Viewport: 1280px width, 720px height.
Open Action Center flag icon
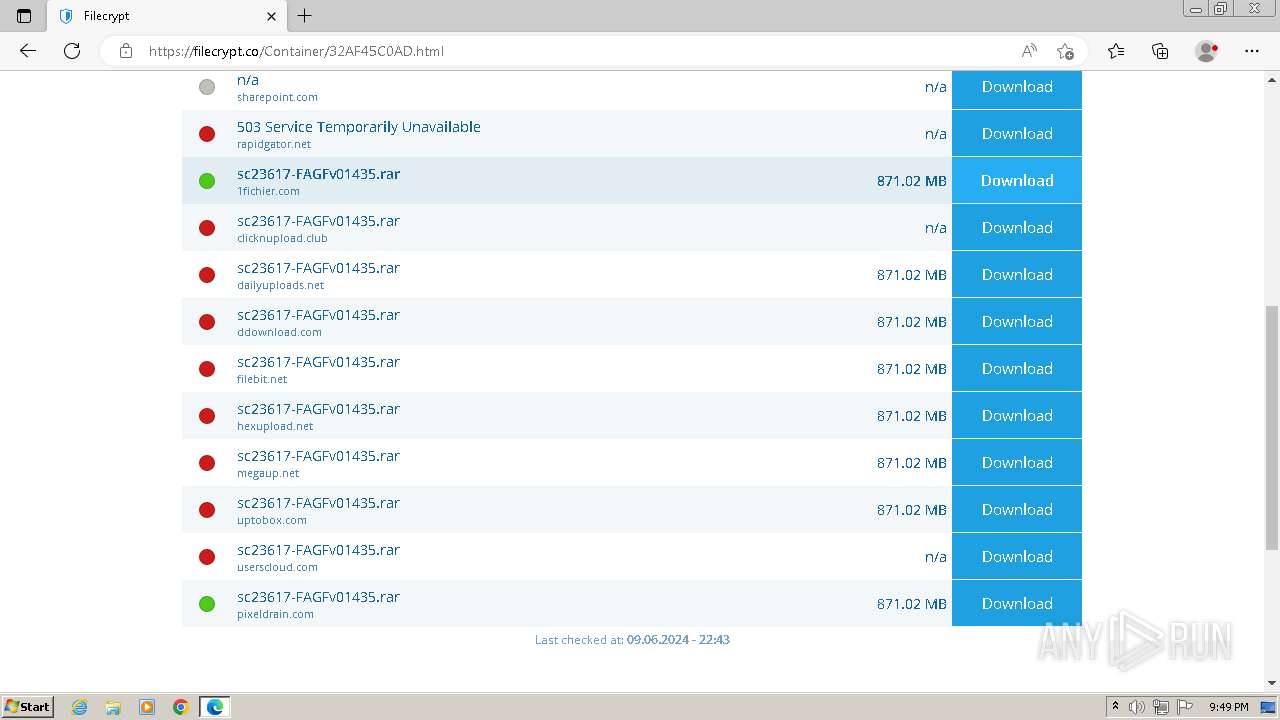click(x=1185, y=707)
